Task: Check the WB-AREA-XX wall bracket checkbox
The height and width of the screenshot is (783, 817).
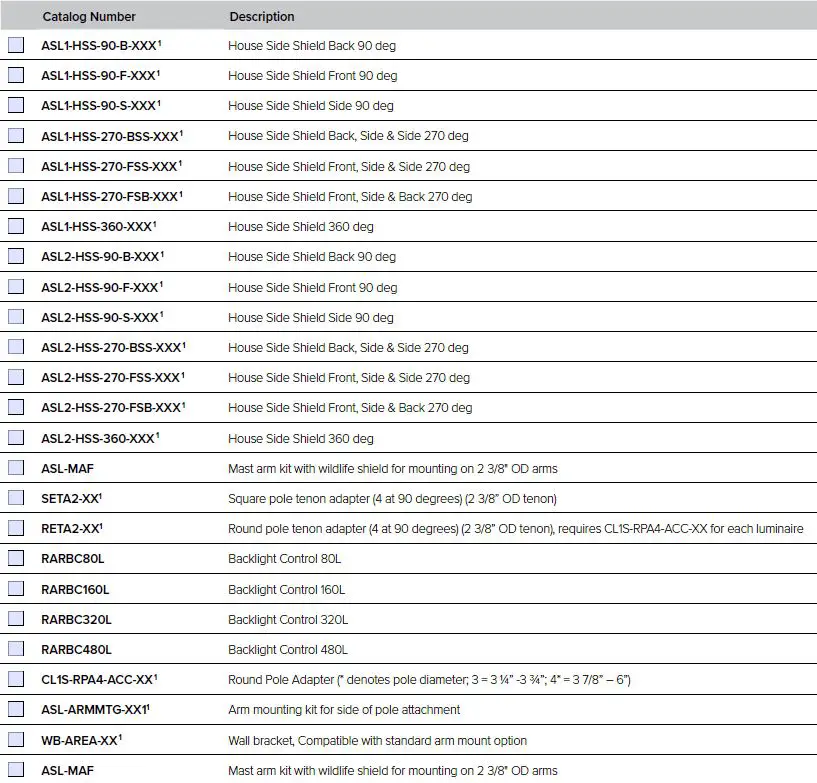Action: 16,740
